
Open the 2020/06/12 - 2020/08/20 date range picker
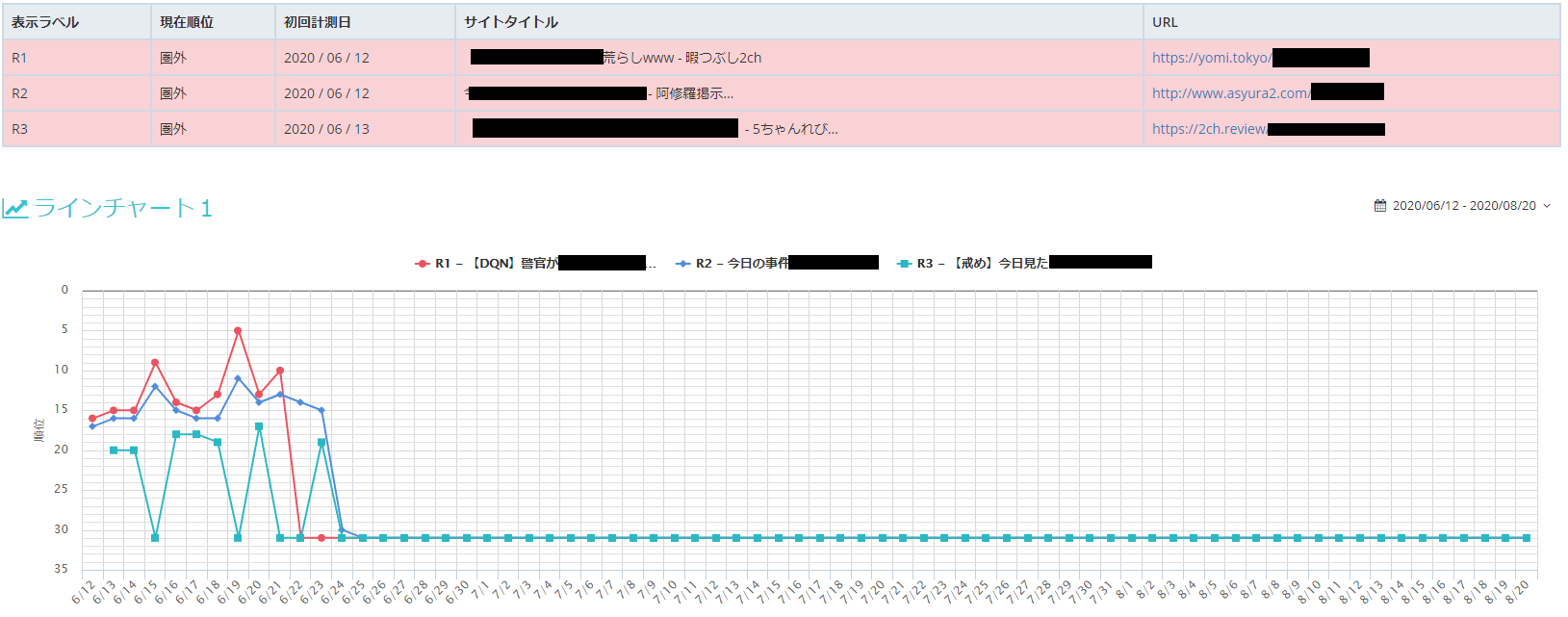coord(1463,206)
